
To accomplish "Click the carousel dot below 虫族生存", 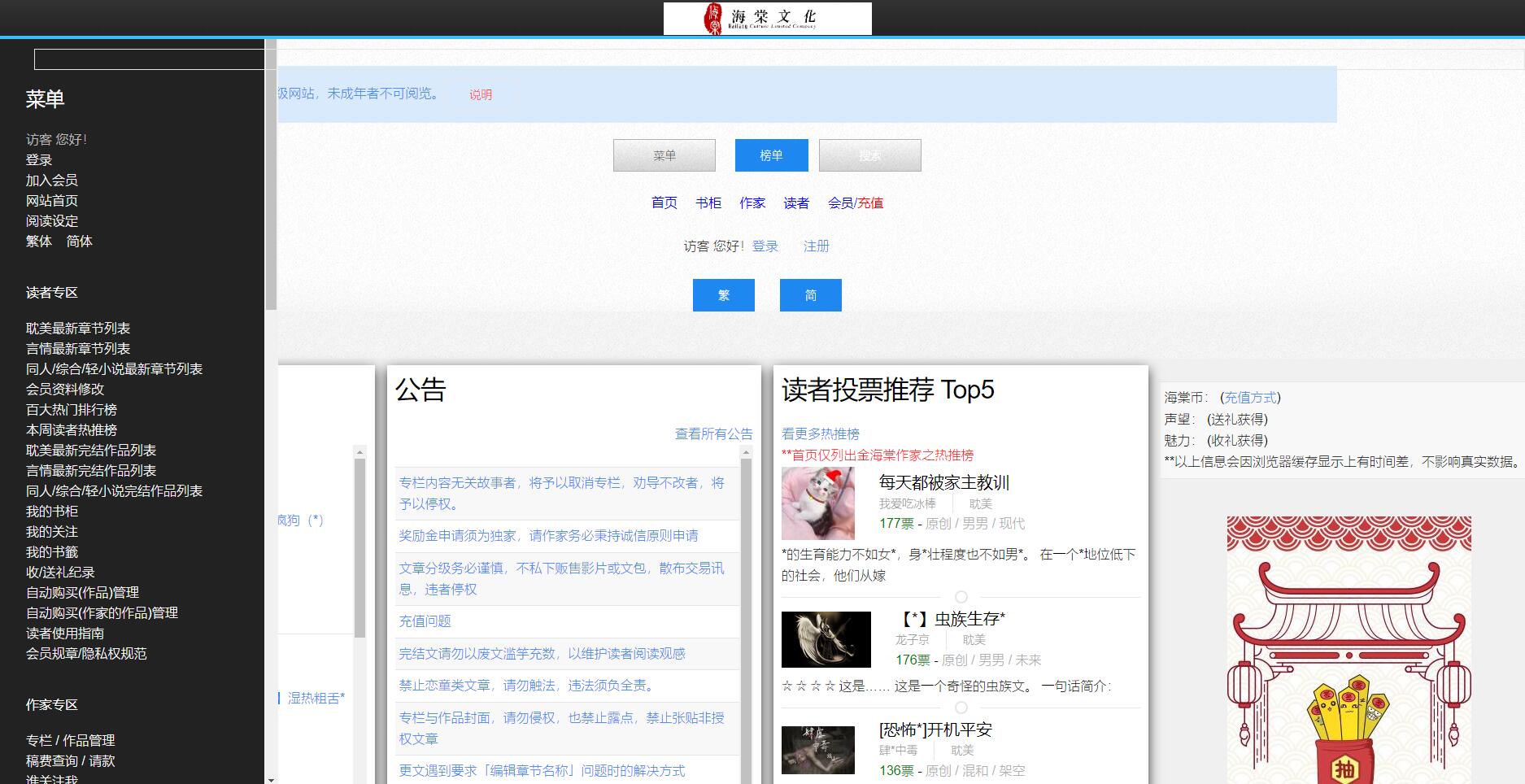I will tap(961, 708).
